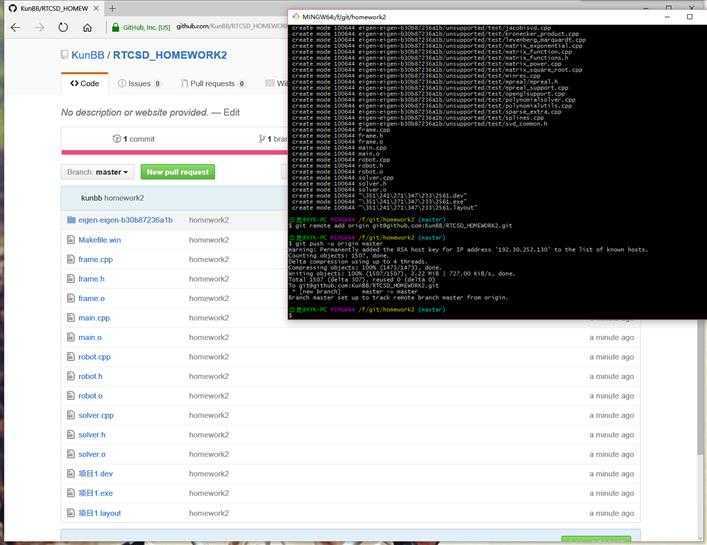The image size is (707, 545).
Task: Switch to the Issues tab
Action: (x=139, y=83)
